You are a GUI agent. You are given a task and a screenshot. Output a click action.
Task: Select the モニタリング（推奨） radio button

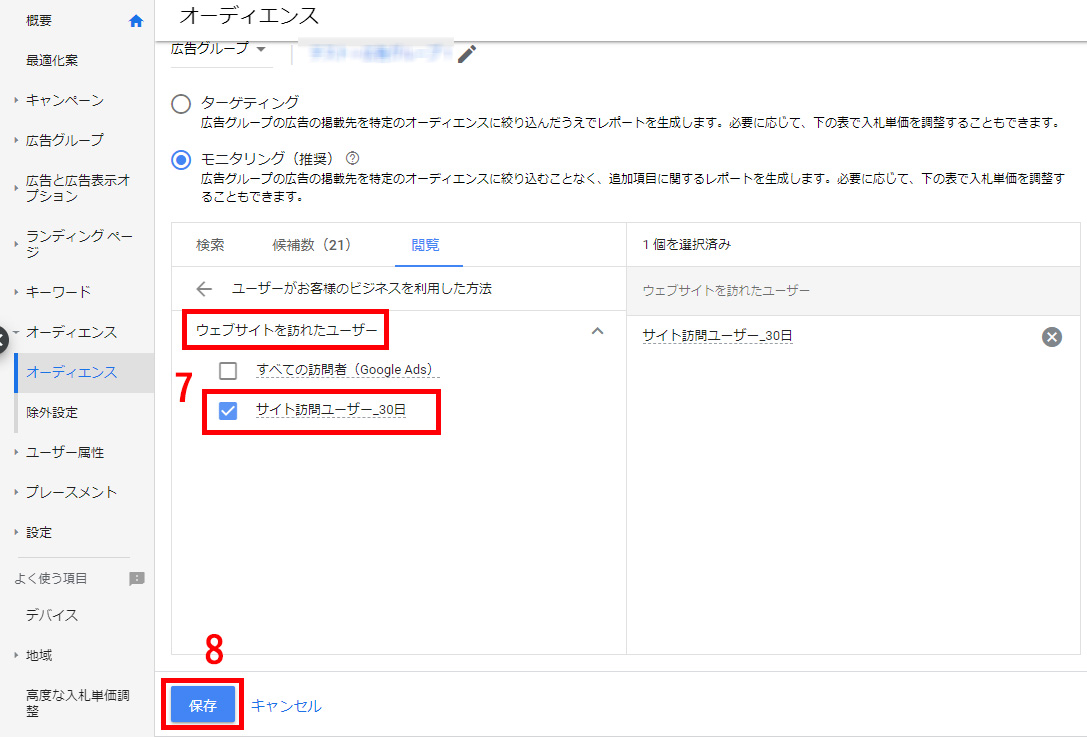[x=181, y=160]
